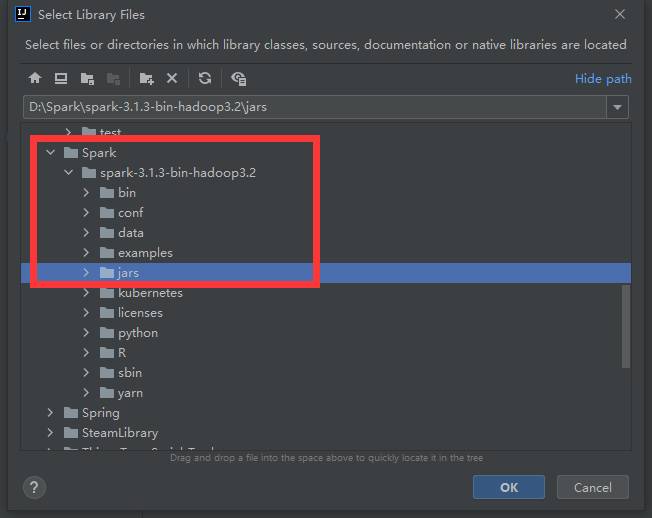Select the python folder
Viewport: 652px width, 518px height.
pos(128,333)
